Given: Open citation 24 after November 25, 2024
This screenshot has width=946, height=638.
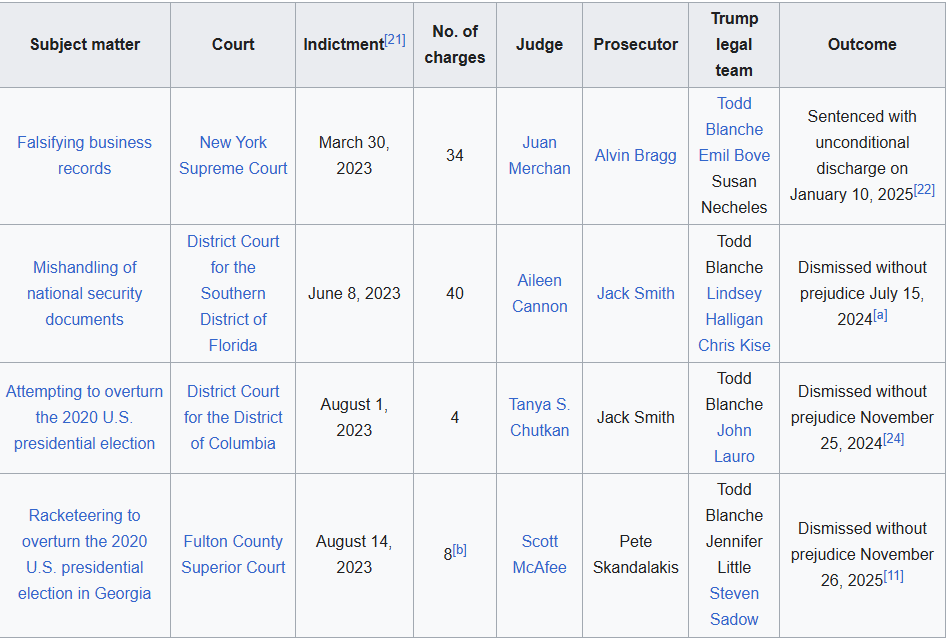Looking at the screenshot, I should point(894,439).
